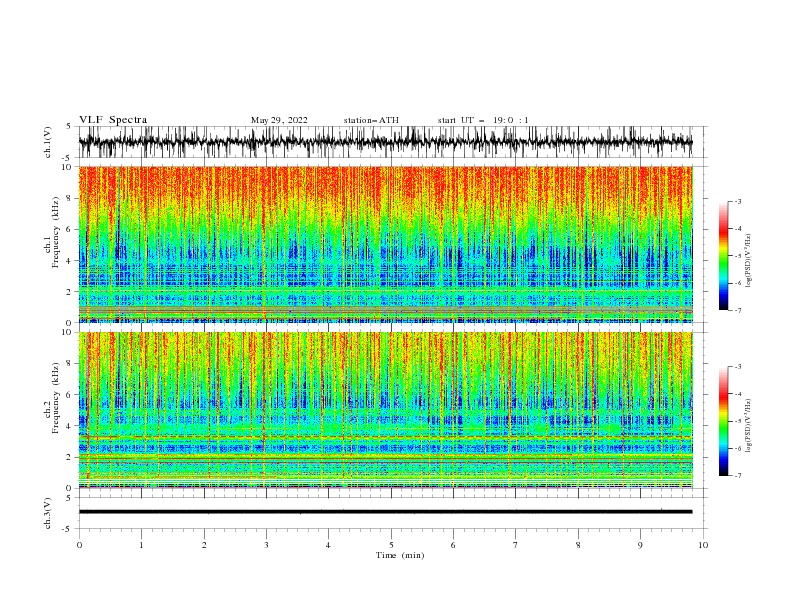The image size is (792, 612).
Task: Click the log(PSD) label beside ch.1 colorbar
Action: [749, 261]
